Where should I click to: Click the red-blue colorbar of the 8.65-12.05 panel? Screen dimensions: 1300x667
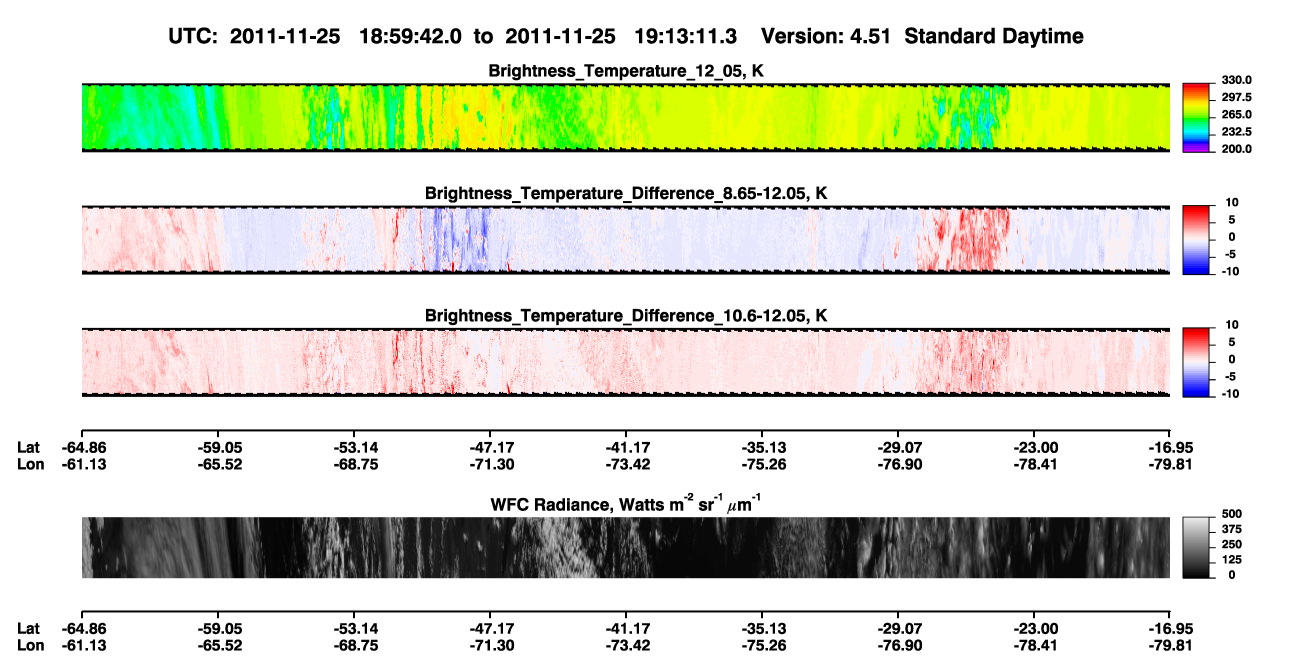pos(1195,238)
